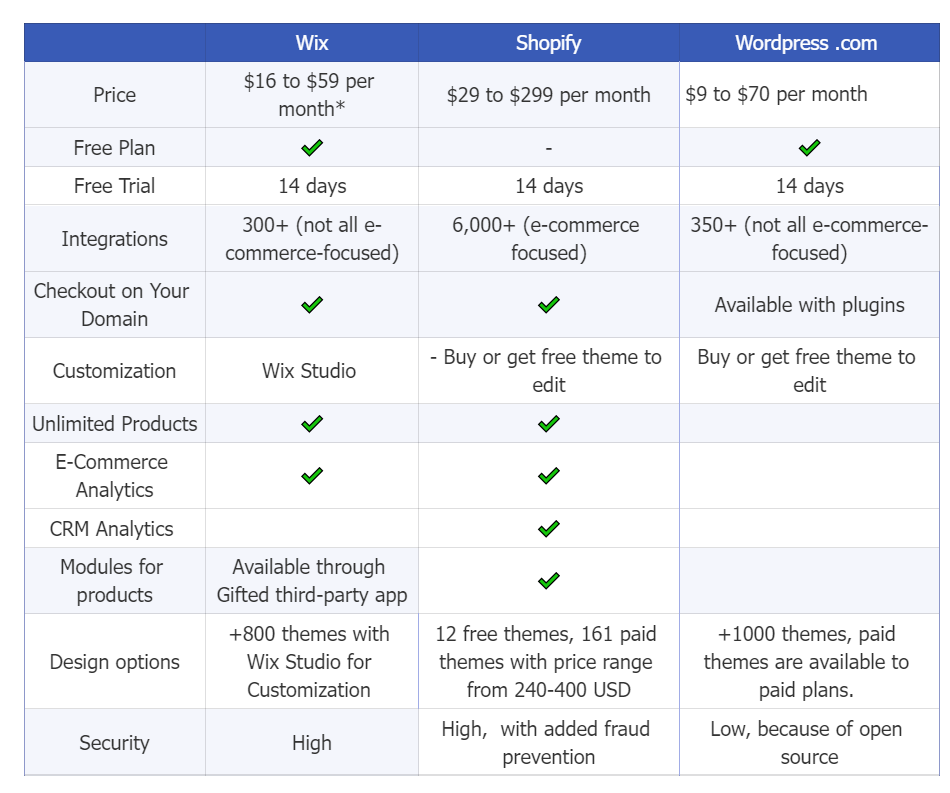This screenshot has height=793, width=950.
Task: Click Shopify Checkout on Your Domain checkmark
Action: (x=549, y=304)
